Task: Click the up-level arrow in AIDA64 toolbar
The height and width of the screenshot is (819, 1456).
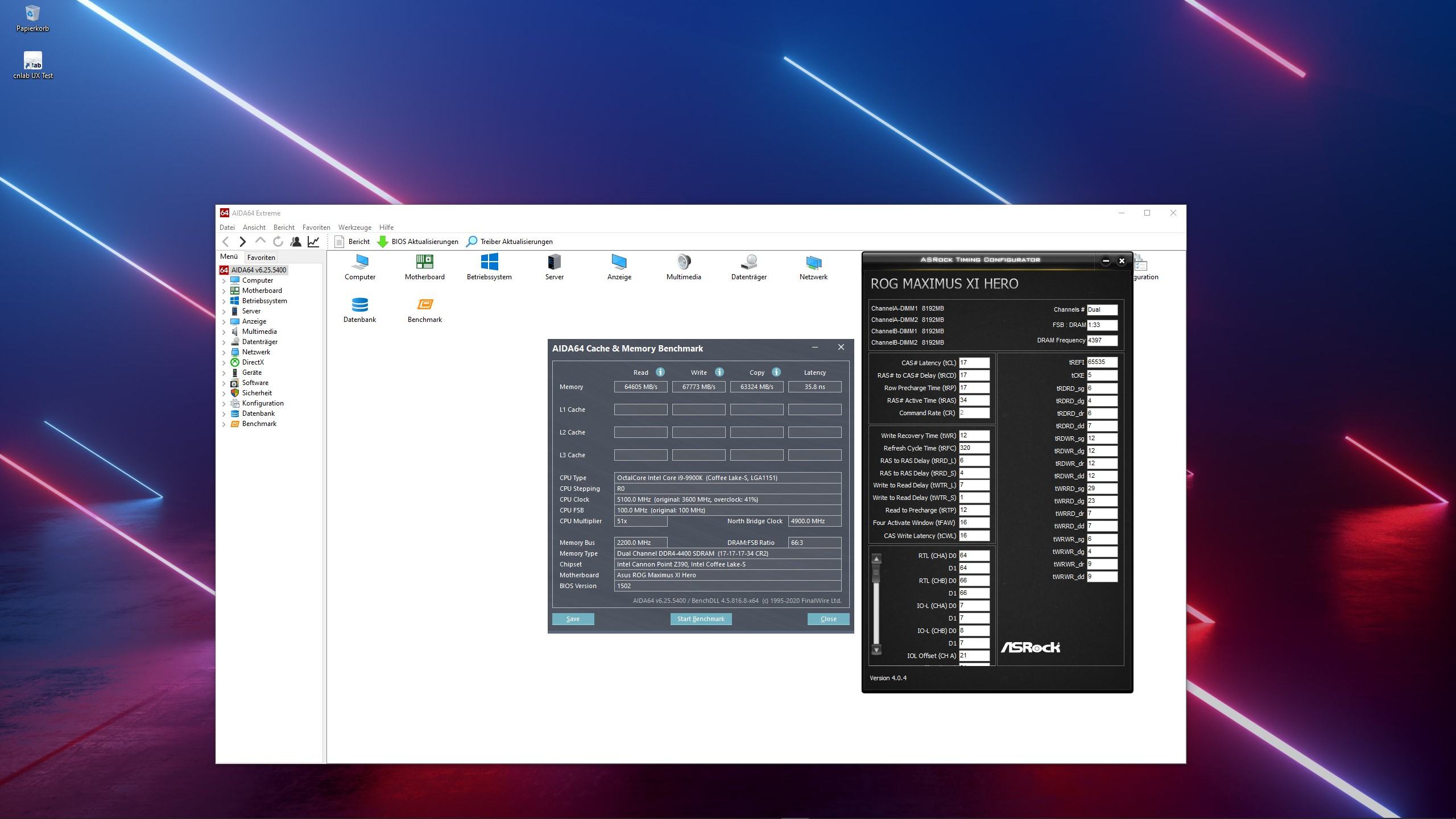Action: 260,242
